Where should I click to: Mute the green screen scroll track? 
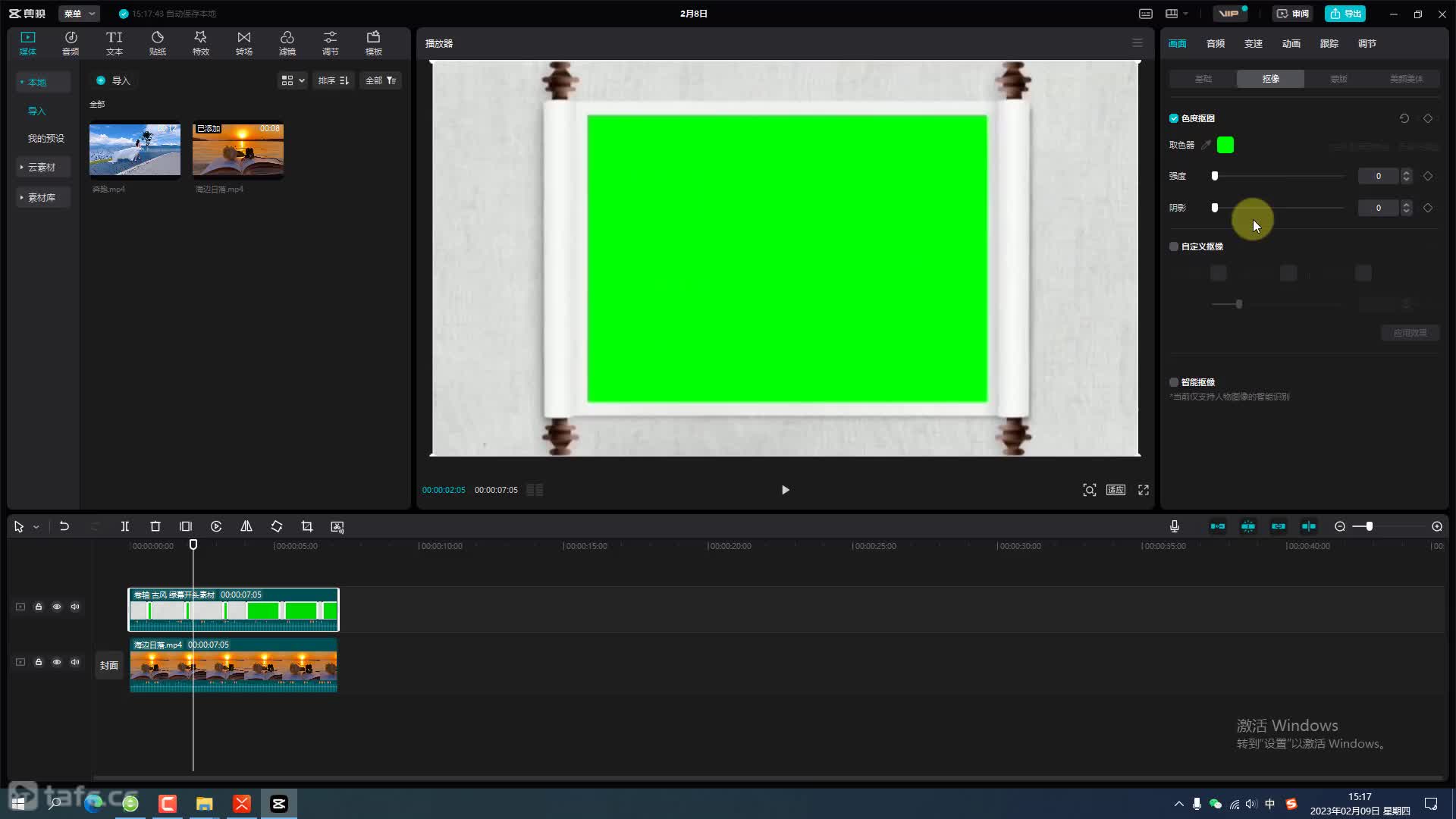coord(75,607)
